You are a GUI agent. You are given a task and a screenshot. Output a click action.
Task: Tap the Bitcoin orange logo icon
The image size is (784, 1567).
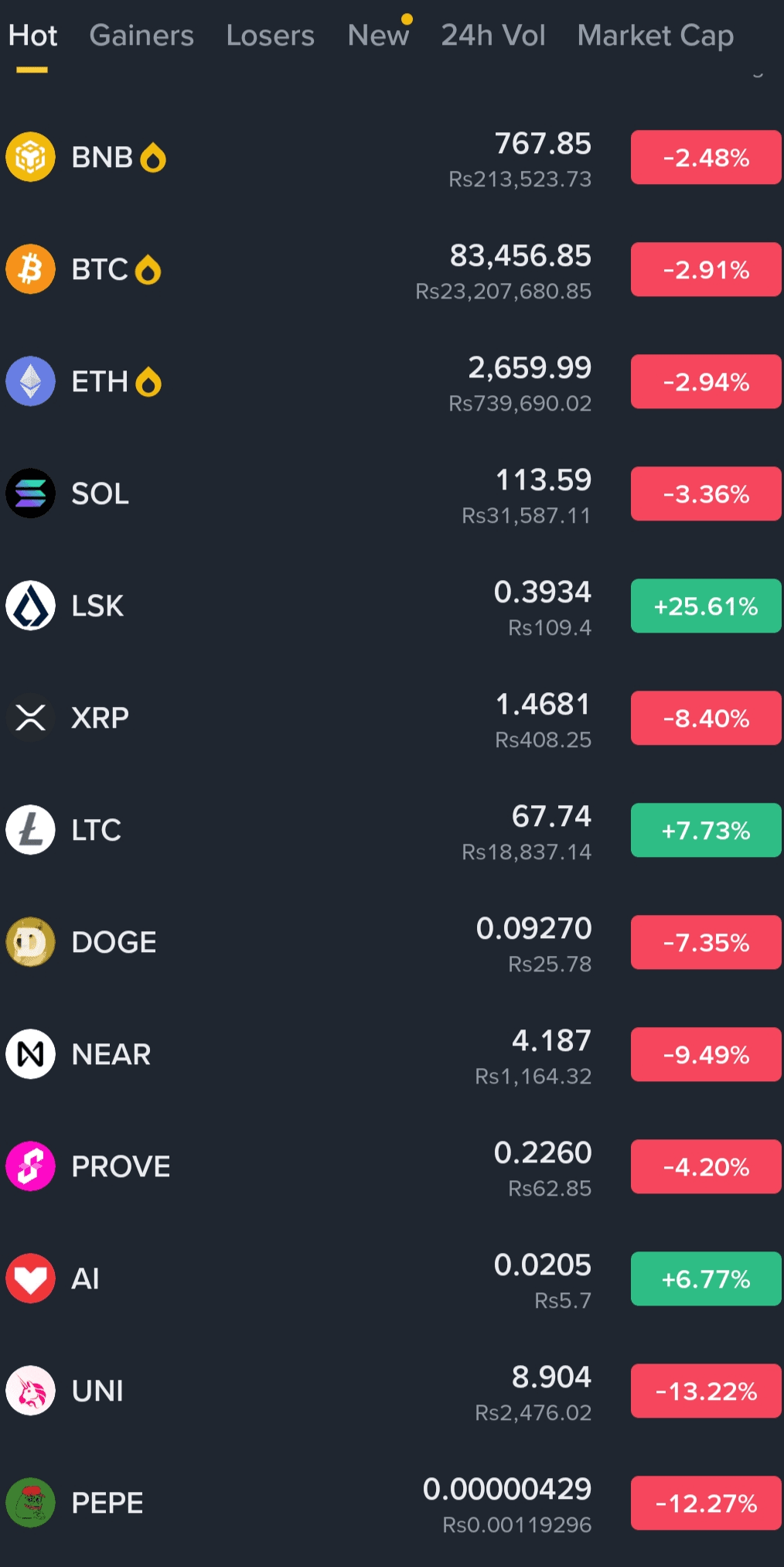30,269
